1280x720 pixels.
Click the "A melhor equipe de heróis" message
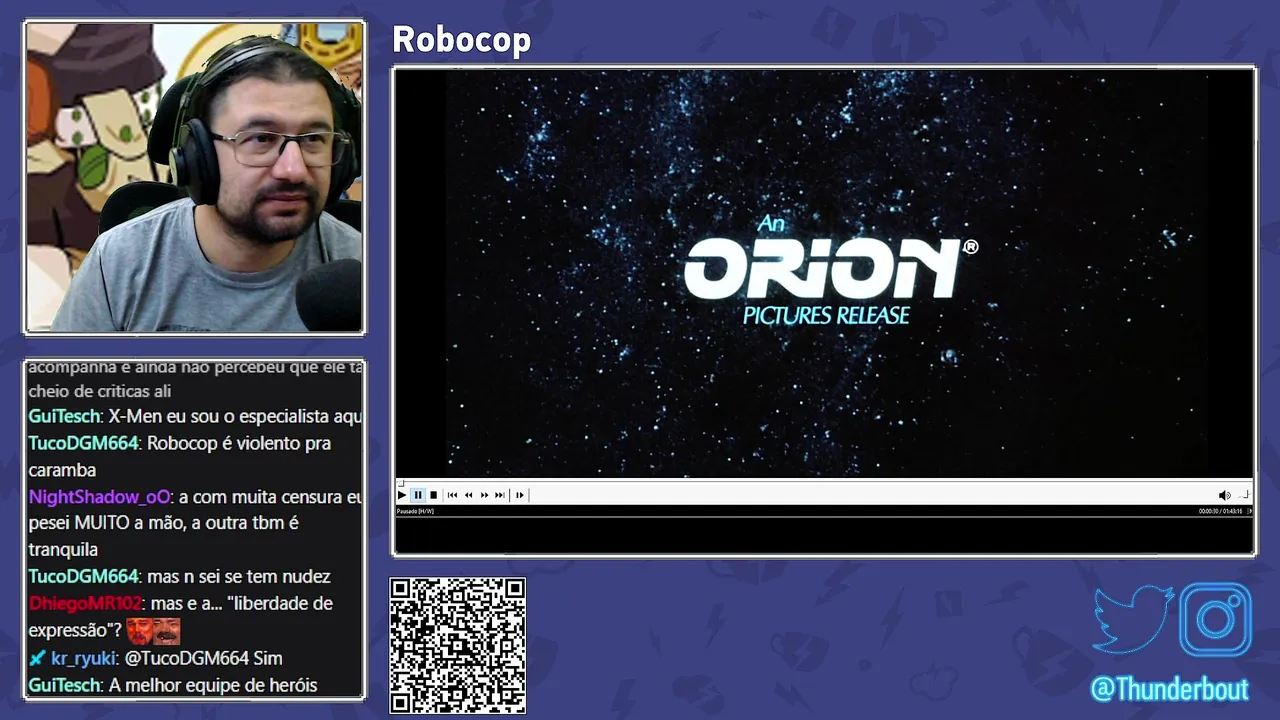(x=173, y=685)
